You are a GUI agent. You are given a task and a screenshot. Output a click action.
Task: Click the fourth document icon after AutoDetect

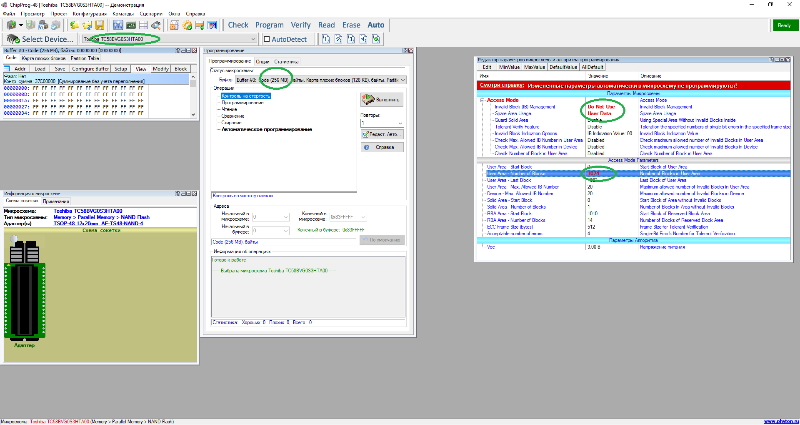pos(363,39)
